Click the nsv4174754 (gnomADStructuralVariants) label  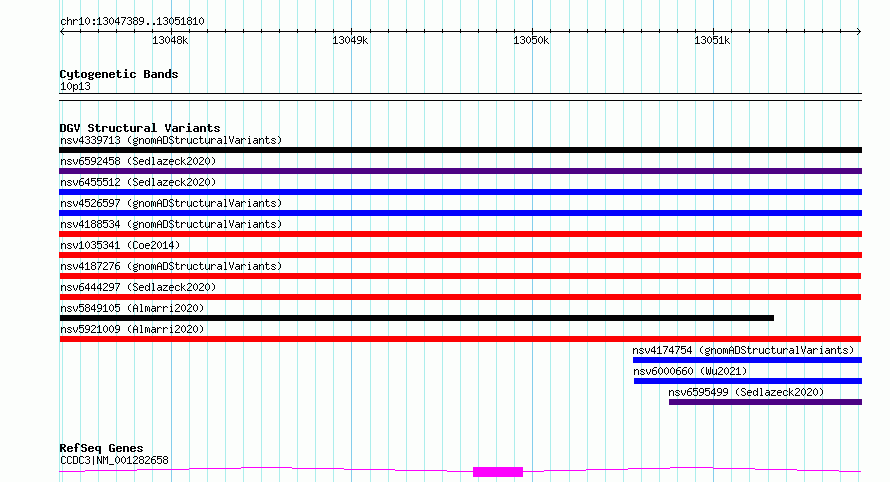tap(743, 350)
